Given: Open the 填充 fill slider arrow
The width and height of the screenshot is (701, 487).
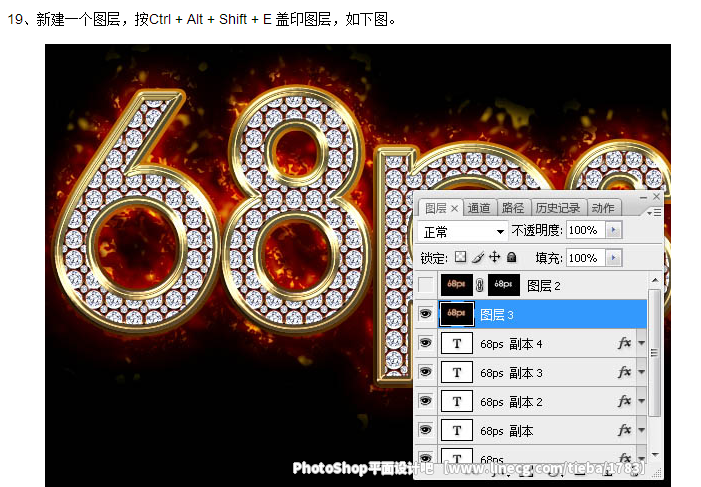Looking at the screenshot, I should pos(614,258).
